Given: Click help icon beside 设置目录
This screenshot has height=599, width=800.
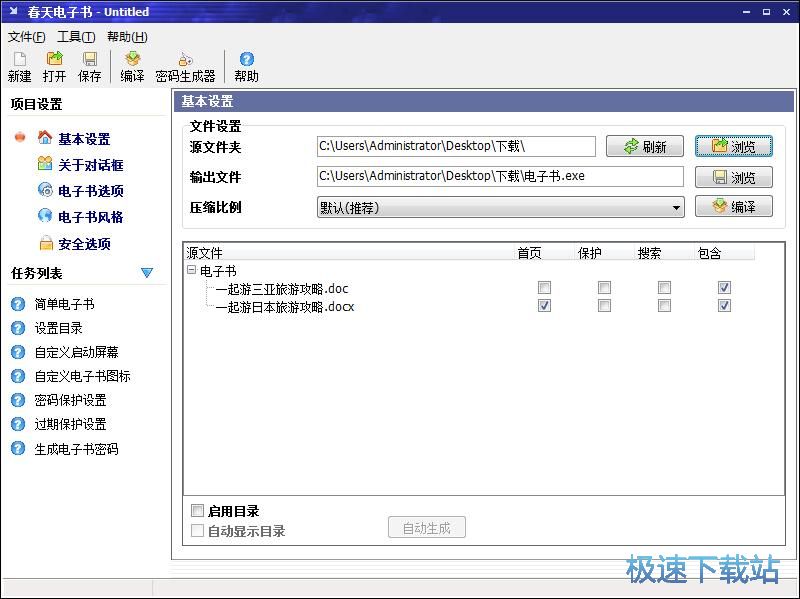Looking at the screenshot, I should pyautogui.click(x=18, y=328).
